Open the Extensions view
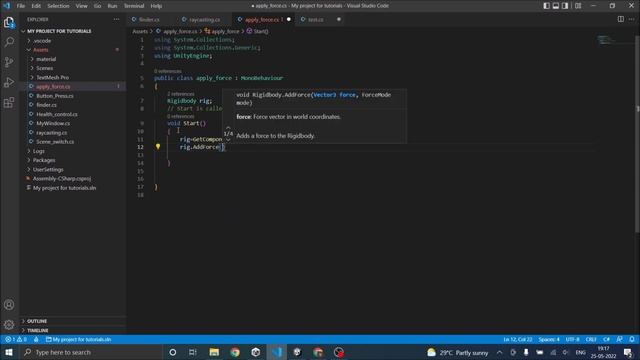This screenshot has height=360, width=640. 9,102
